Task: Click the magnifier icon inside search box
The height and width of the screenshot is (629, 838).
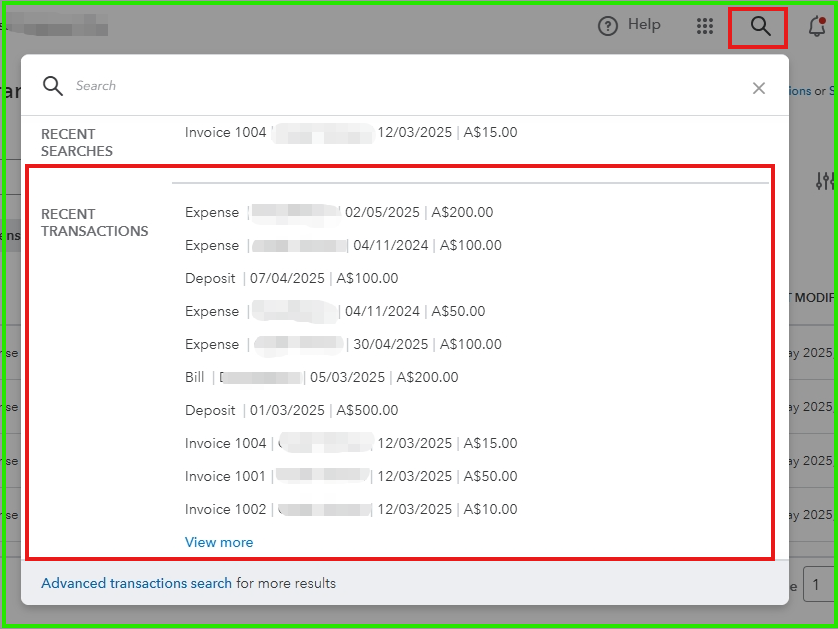Action: pyautogui.click(x=53, y=86)
